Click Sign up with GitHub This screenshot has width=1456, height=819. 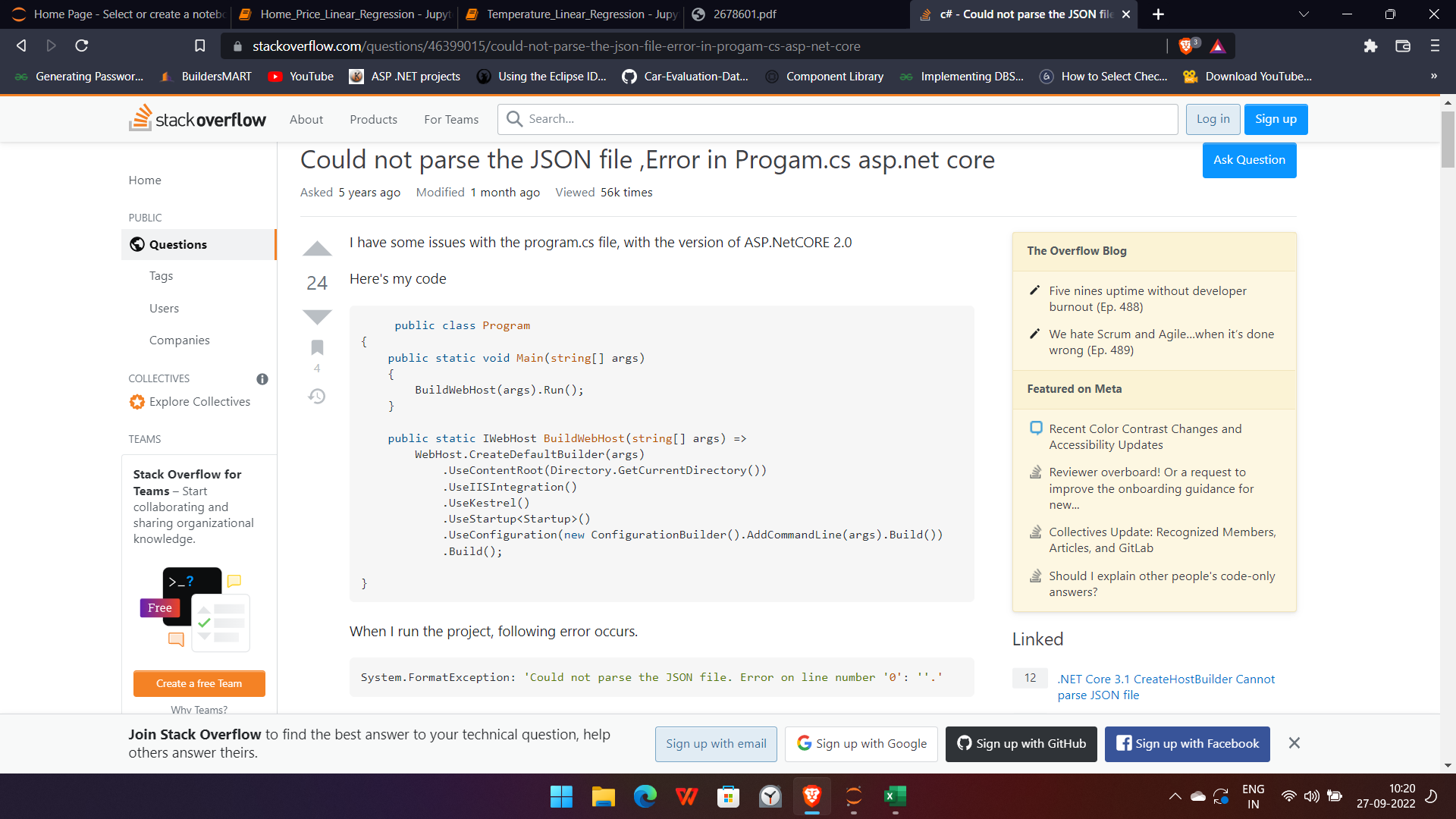1021,744
